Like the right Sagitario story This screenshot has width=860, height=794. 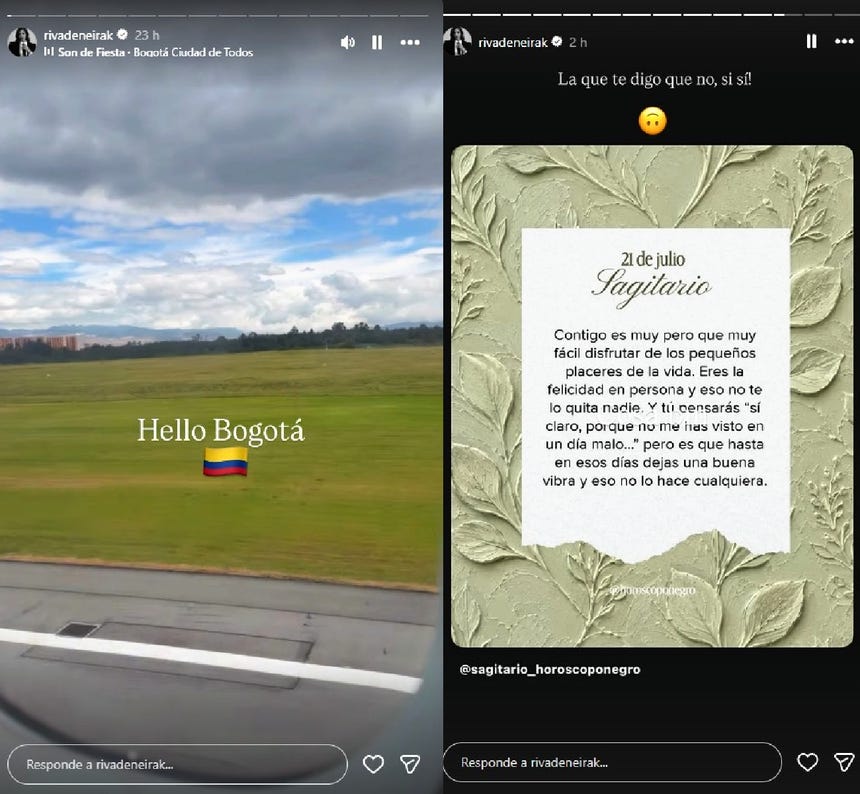(807, 762)
